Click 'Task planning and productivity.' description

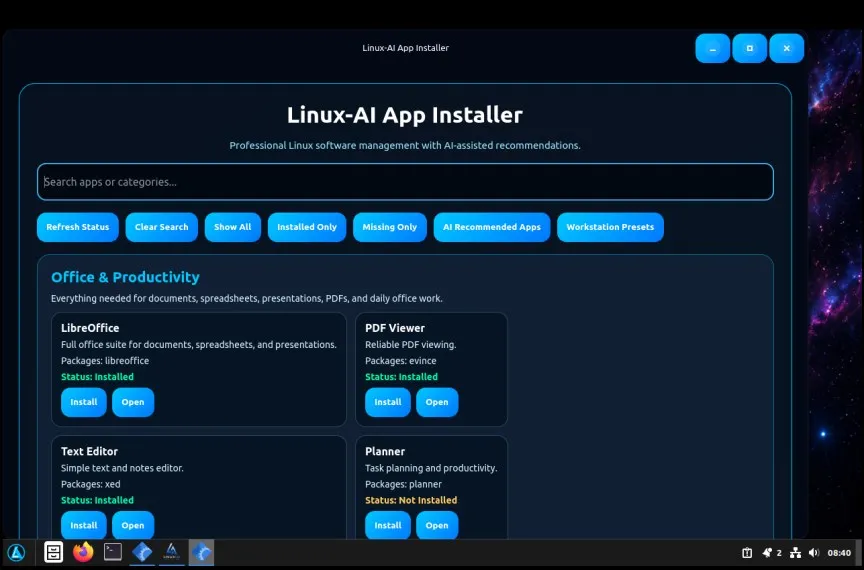tap(431, 469)
